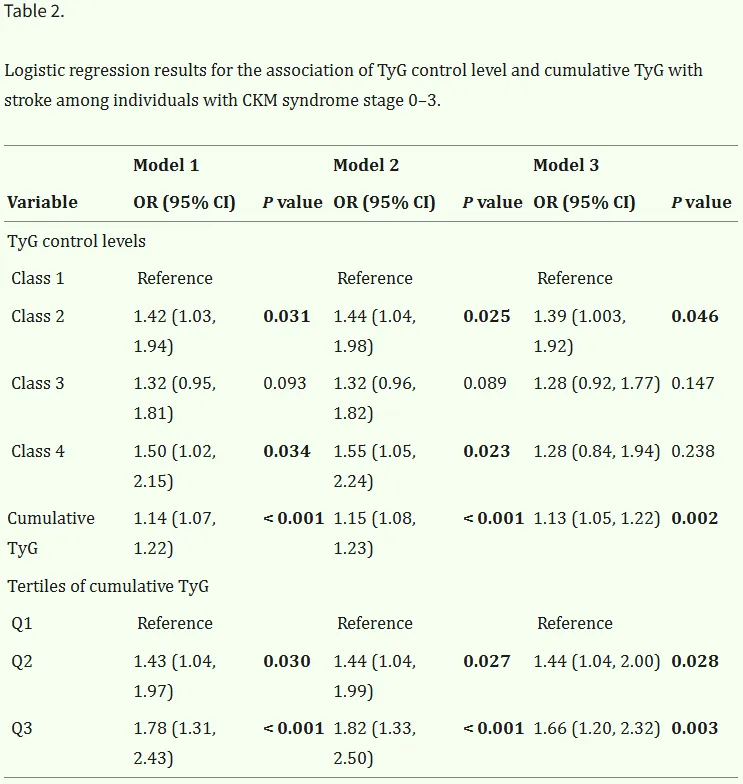Click the 0.147 P value in Model 3
The width and height of the screenshot is (743, 784).
pos(693,383)
